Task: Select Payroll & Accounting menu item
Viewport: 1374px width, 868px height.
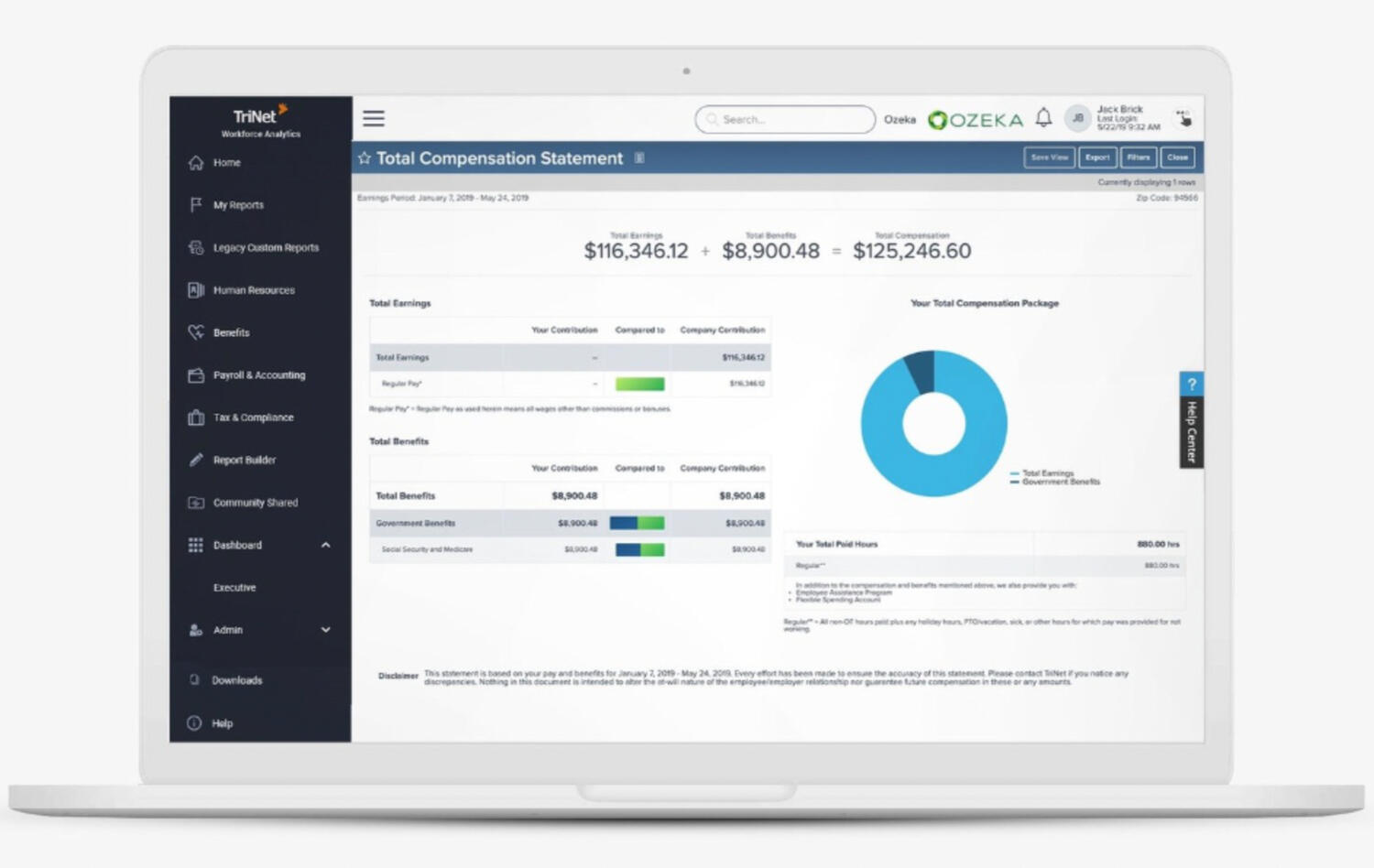Action: (259, 375)
